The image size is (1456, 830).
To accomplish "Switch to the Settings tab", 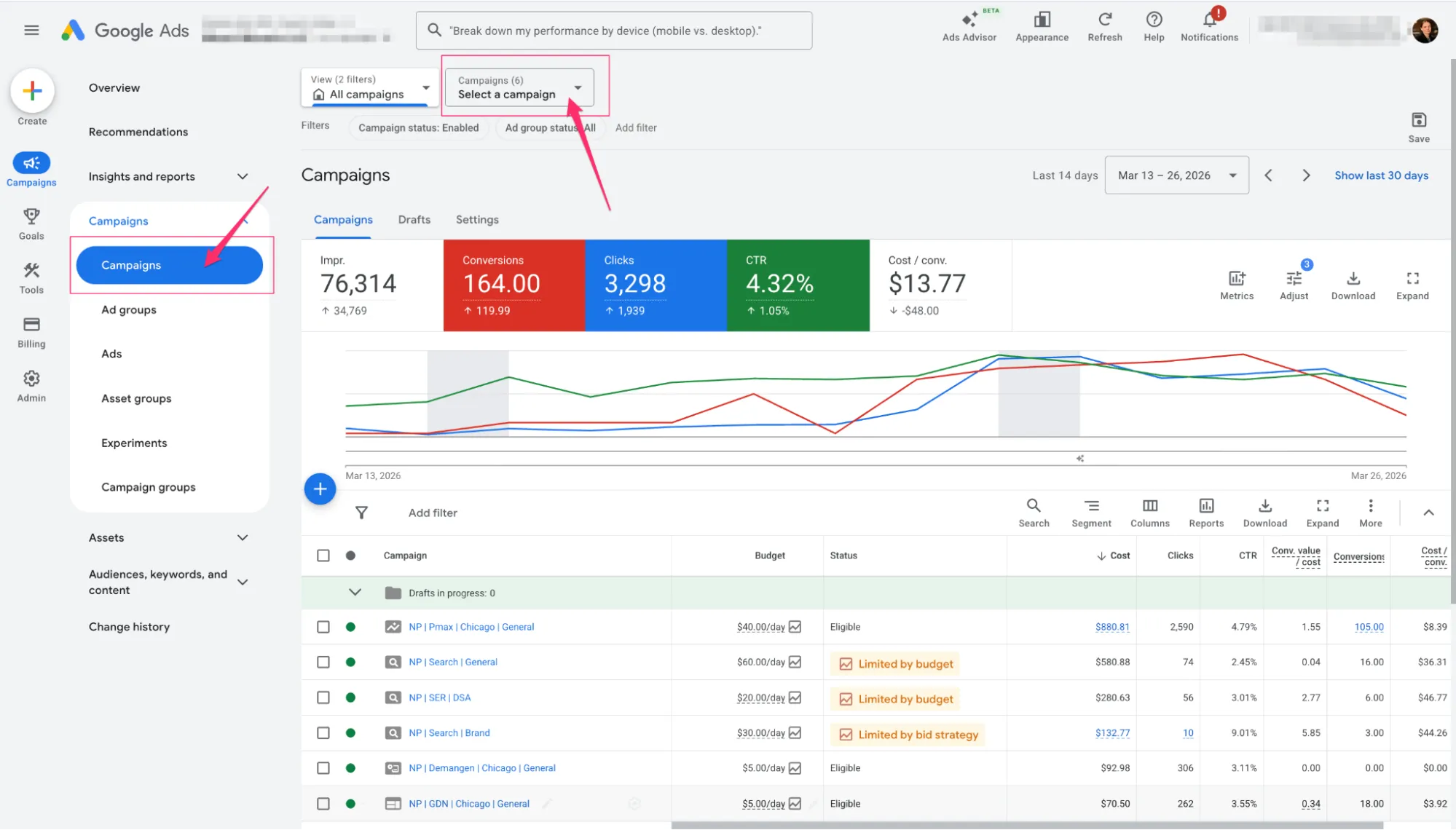I will (477, 220).
